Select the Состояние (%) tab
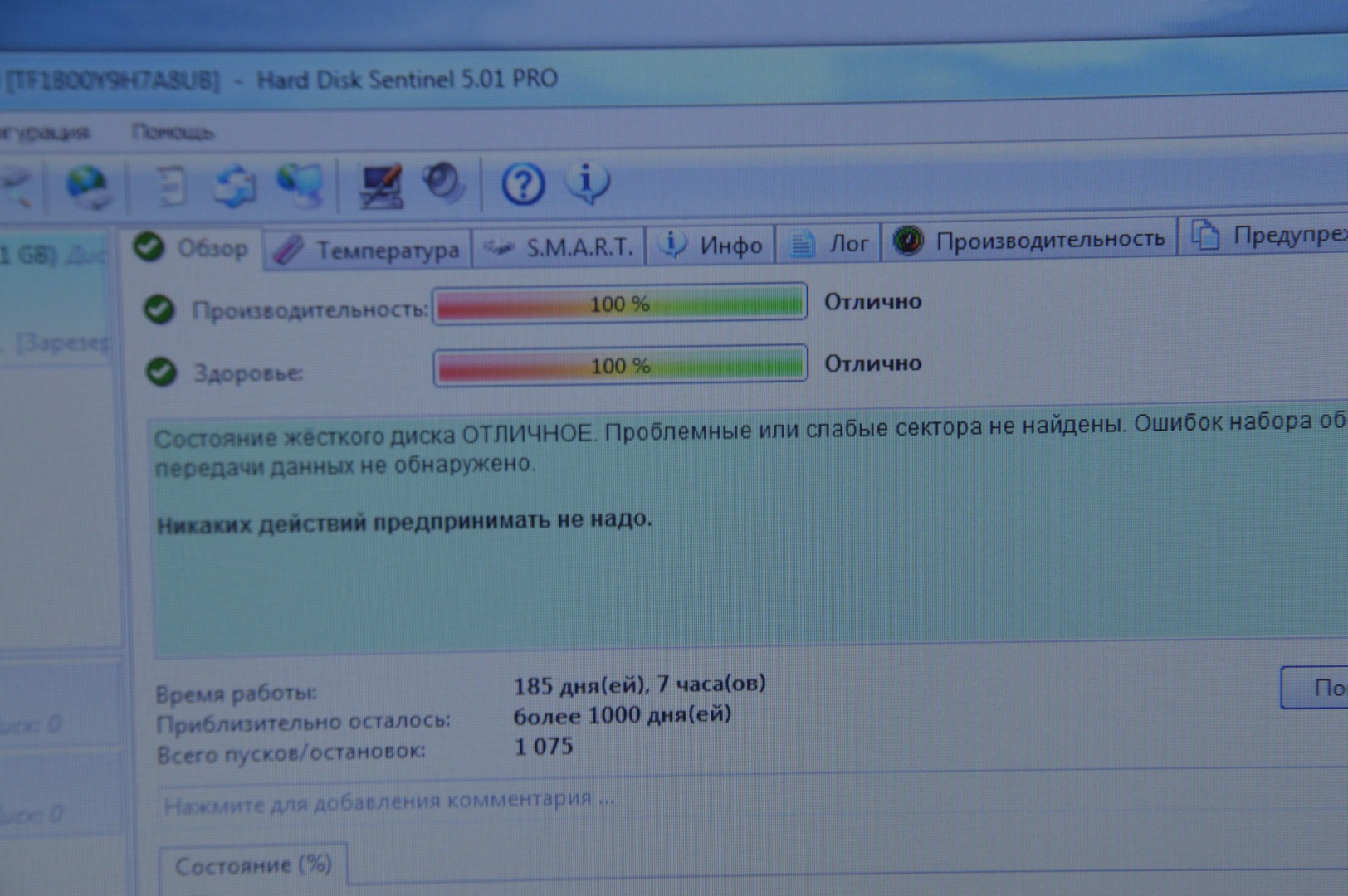 pos(252,866)
